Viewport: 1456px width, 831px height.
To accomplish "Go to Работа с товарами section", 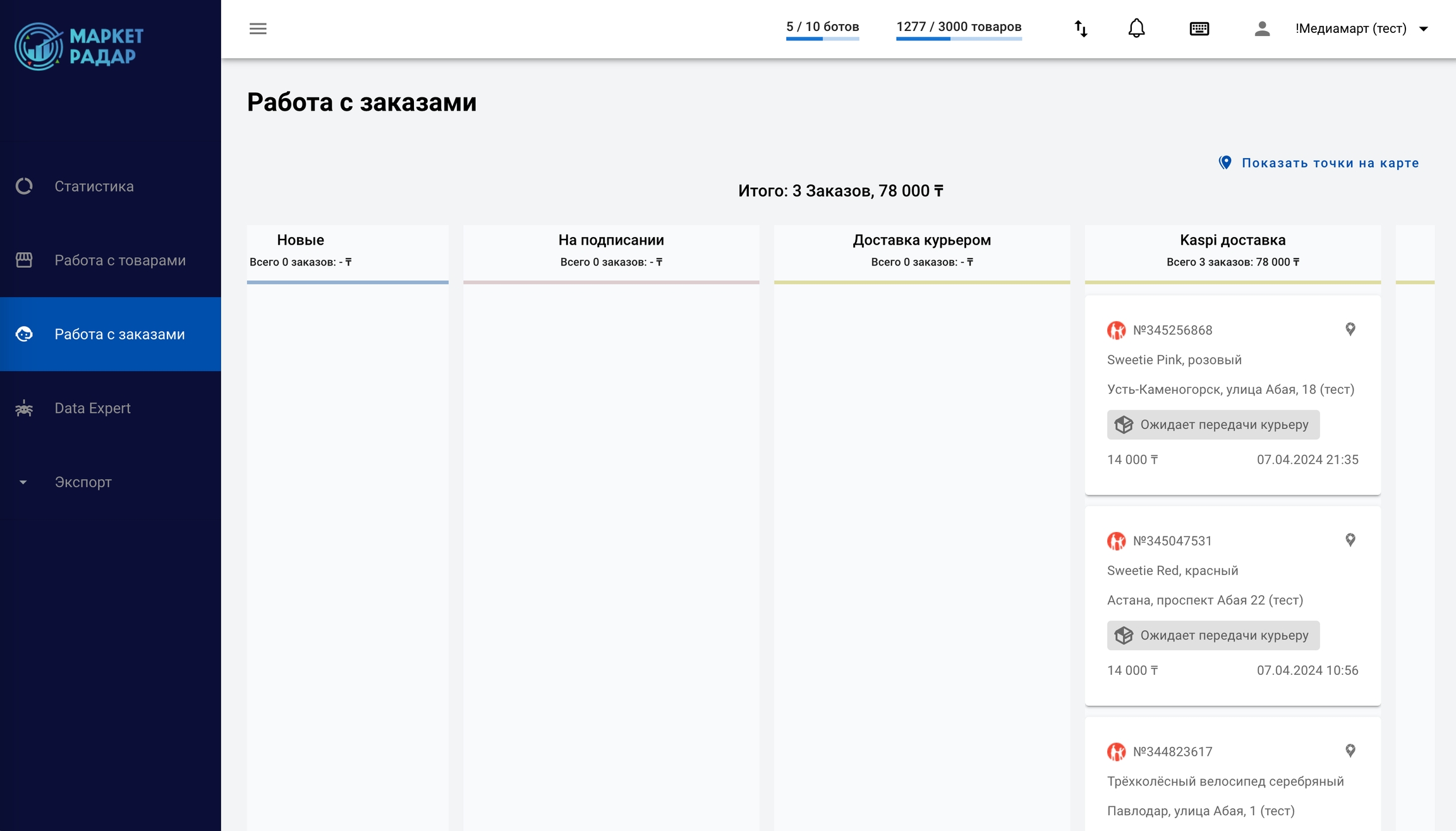I will pos(120,260).
